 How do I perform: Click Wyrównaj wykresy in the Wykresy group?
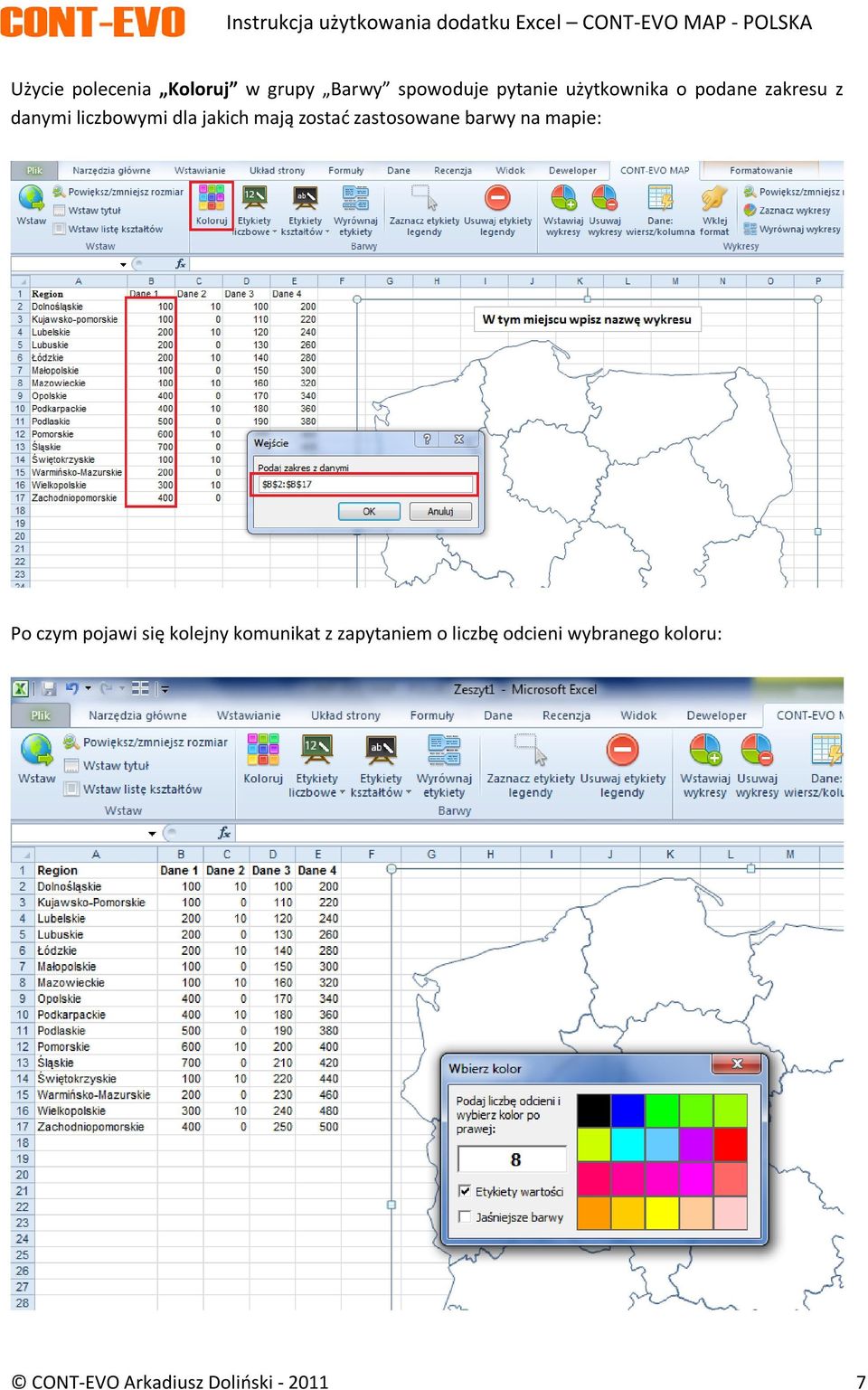[x=792, y=229]
